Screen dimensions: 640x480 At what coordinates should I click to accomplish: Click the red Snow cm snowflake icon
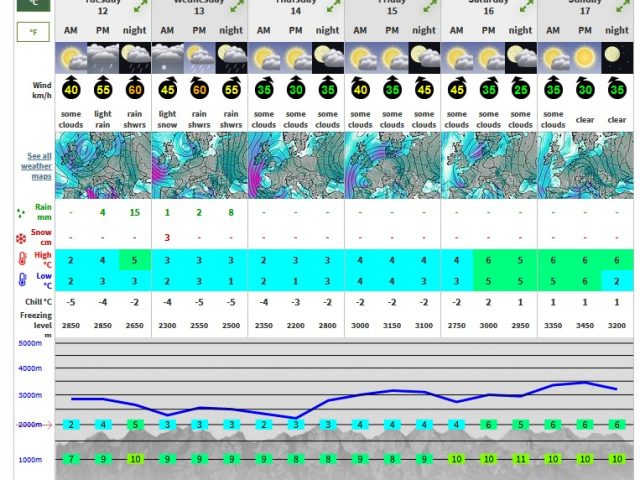[21, 238]
